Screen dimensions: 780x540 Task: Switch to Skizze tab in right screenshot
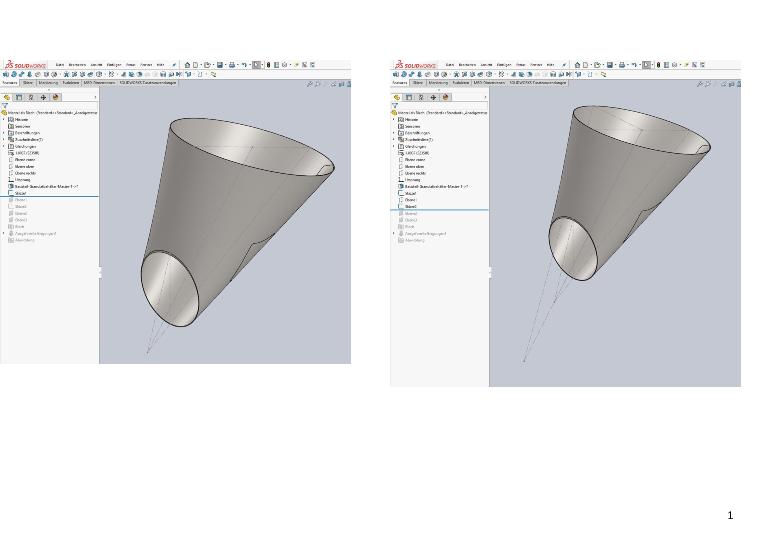[x=417, y=83]
